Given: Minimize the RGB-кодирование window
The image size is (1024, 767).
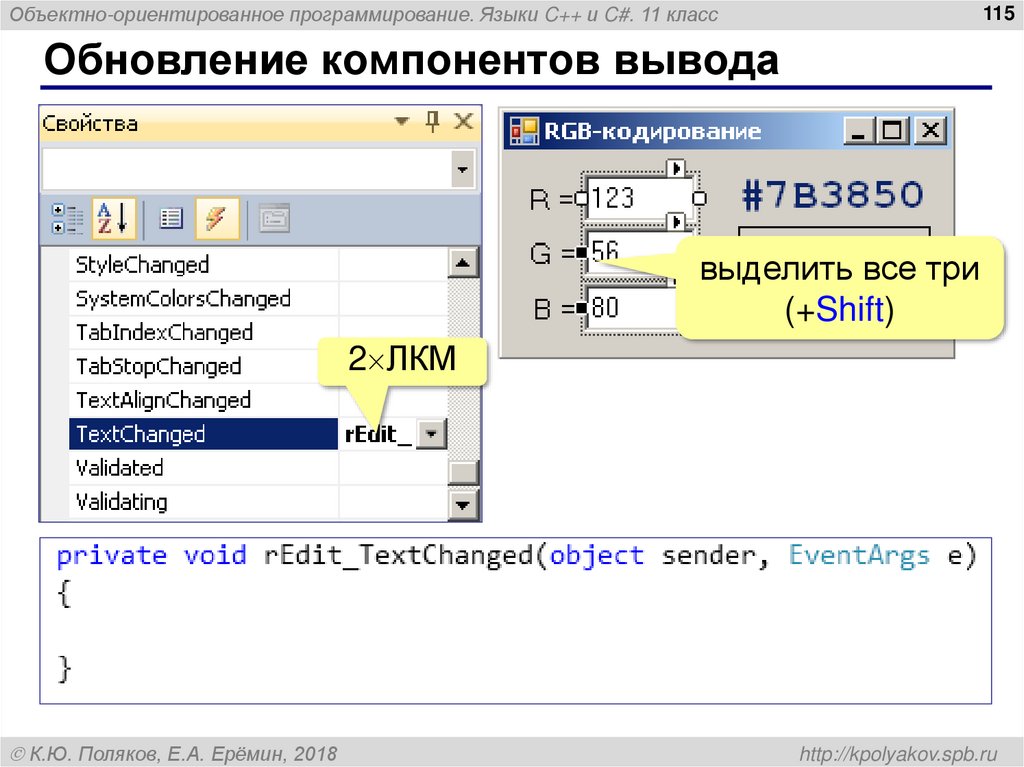Looking at the screenshot, I should click(859, 131).
